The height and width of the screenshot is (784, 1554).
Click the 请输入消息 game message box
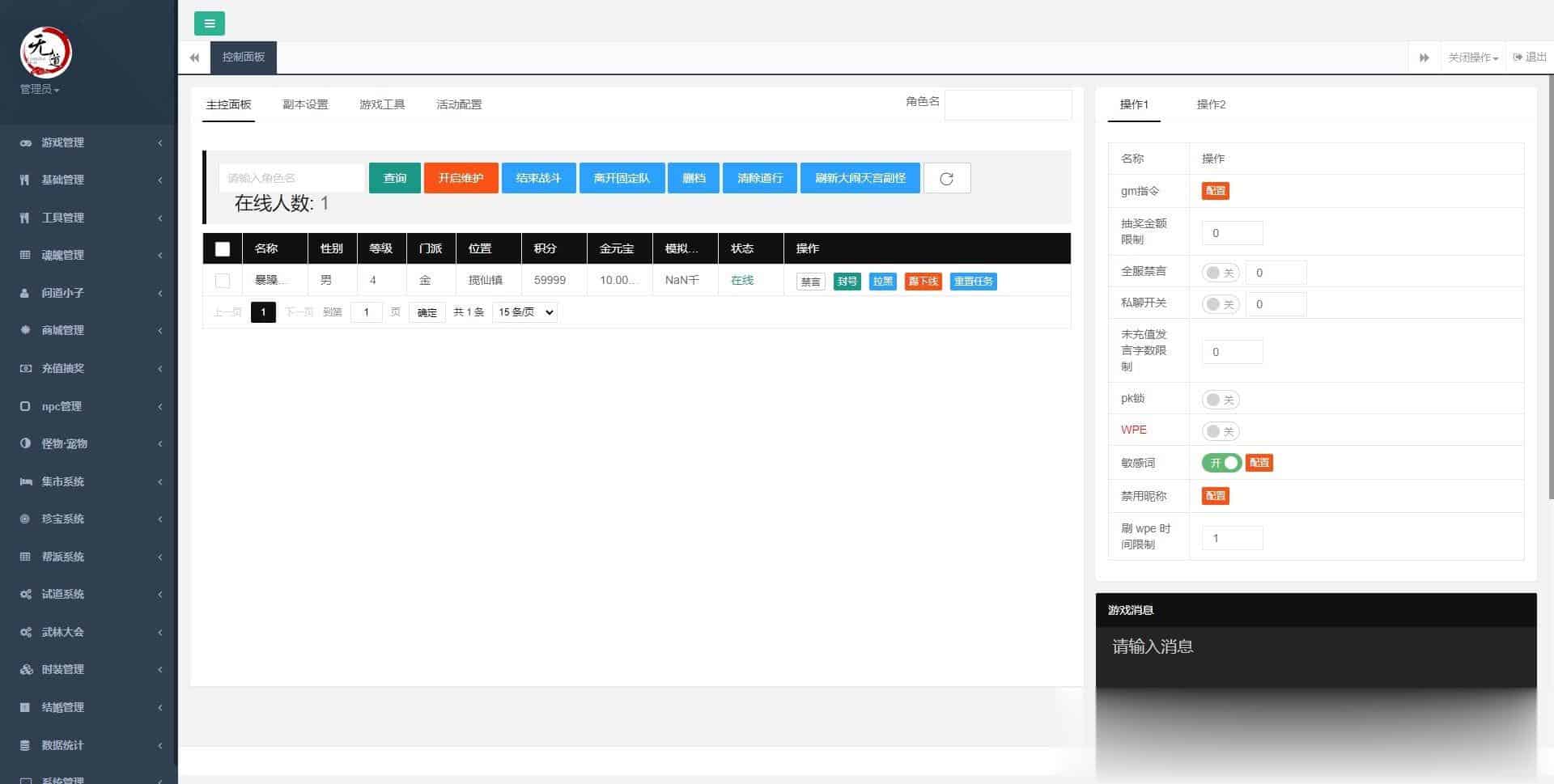tap(1316, 658)
